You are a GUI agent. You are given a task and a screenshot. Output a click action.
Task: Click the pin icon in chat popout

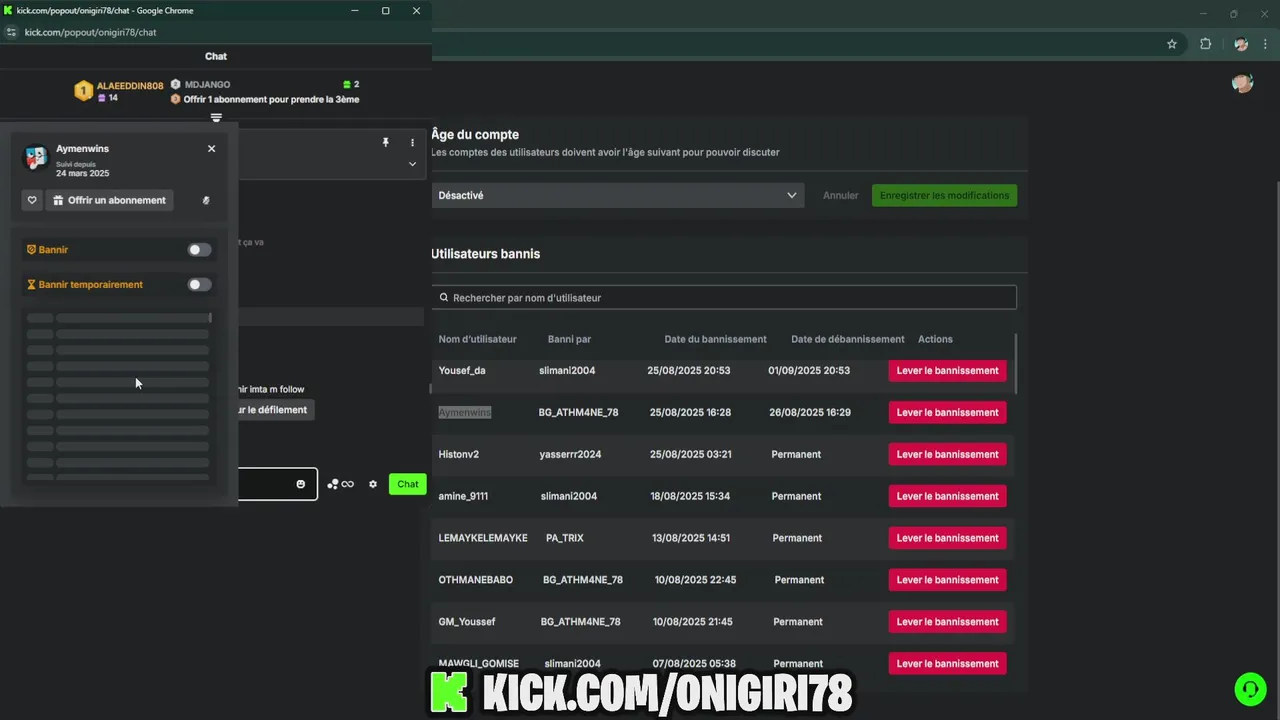(x=385, y=143)
